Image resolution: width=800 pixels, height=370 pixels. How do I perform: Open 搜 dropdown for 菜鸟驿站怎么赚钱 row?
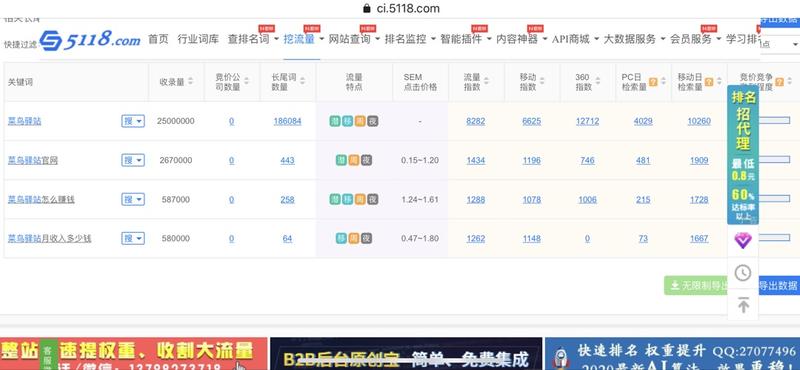pyautogui.click(x=133, y=200)
